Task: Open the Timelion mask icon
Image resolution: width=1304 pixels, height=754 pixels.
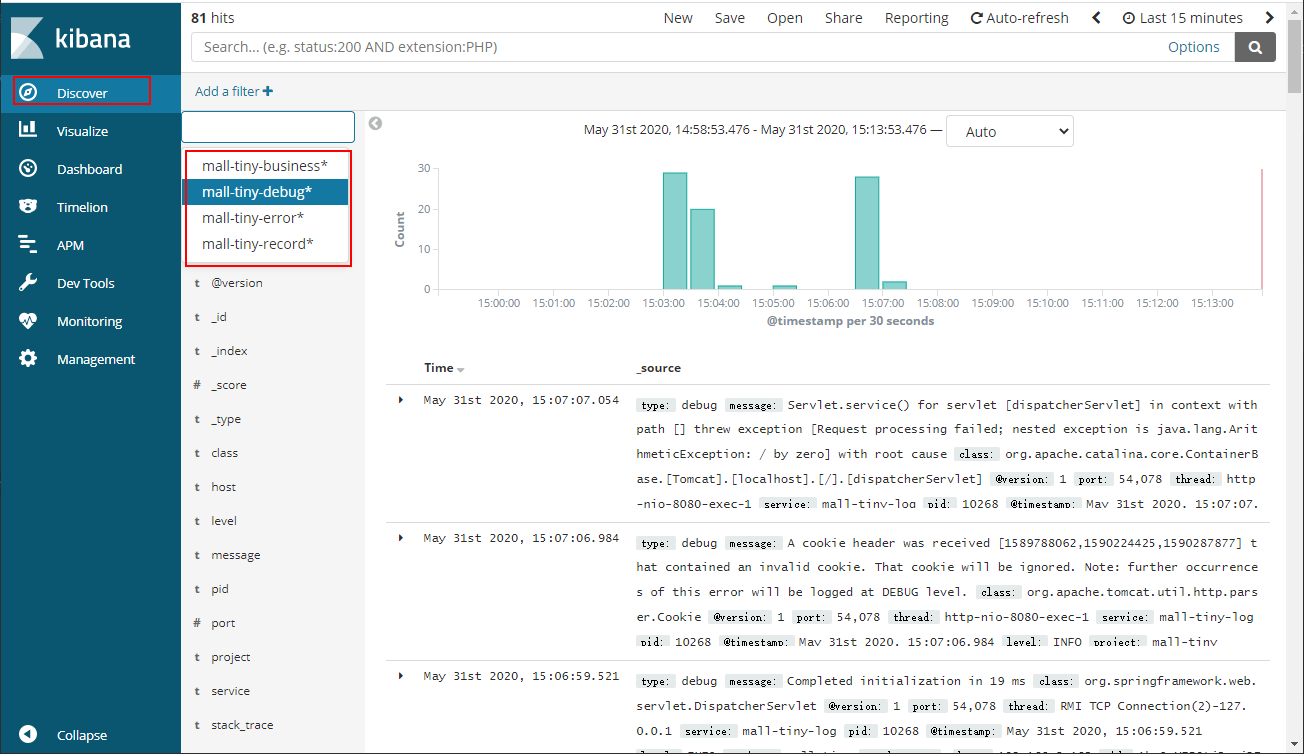Action: (x=28, y=206)
